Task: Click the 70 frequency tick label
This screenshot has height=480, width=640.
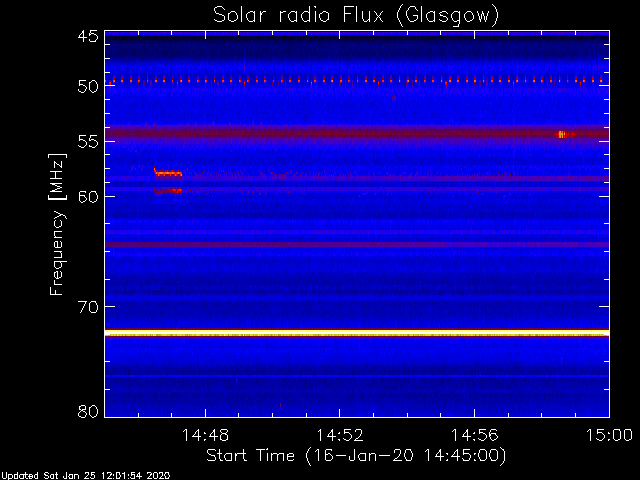Action: [88, 307]
